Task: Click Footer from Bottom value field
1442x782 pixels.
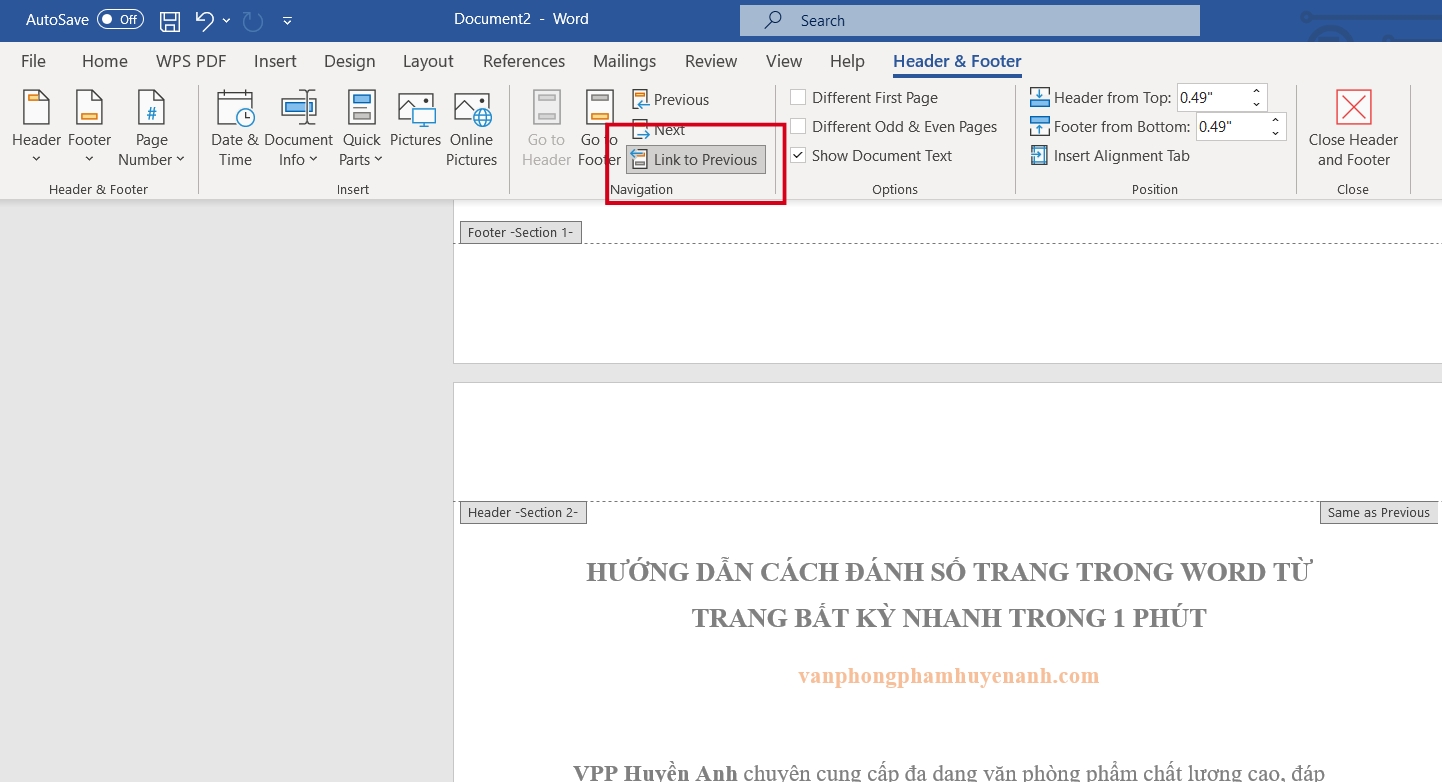Action: click(x=1230, y=127)
